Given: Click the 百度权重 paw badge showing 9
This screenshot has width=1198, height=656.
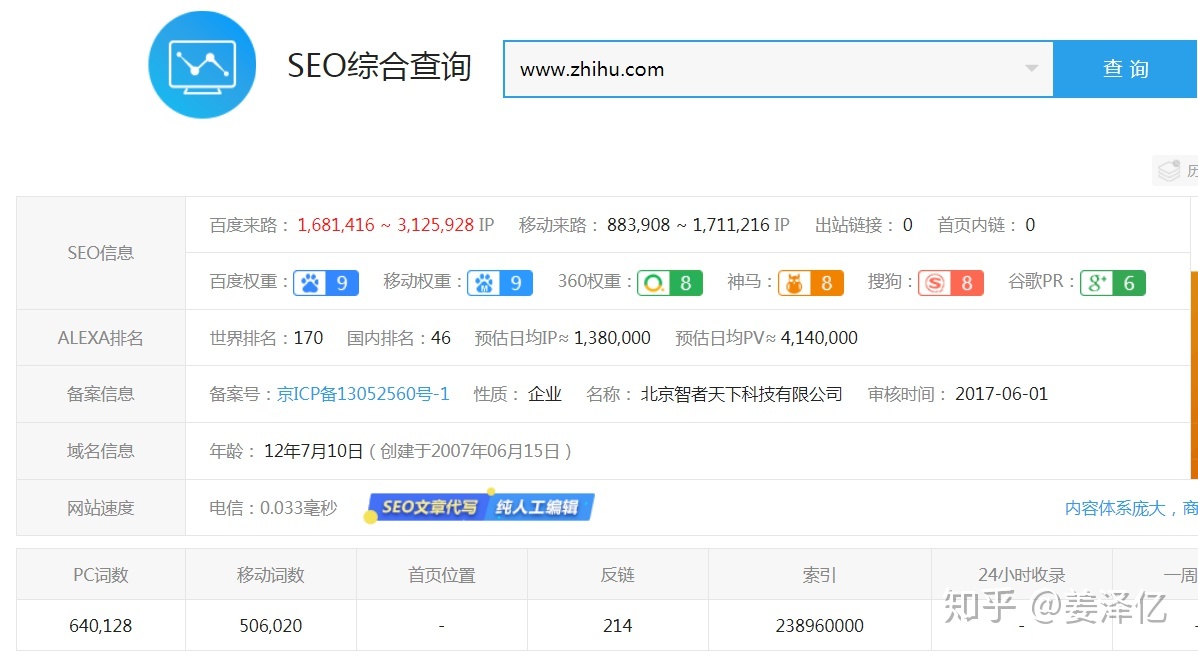Looking at the screenshot, I should click(x=326, y=283).
